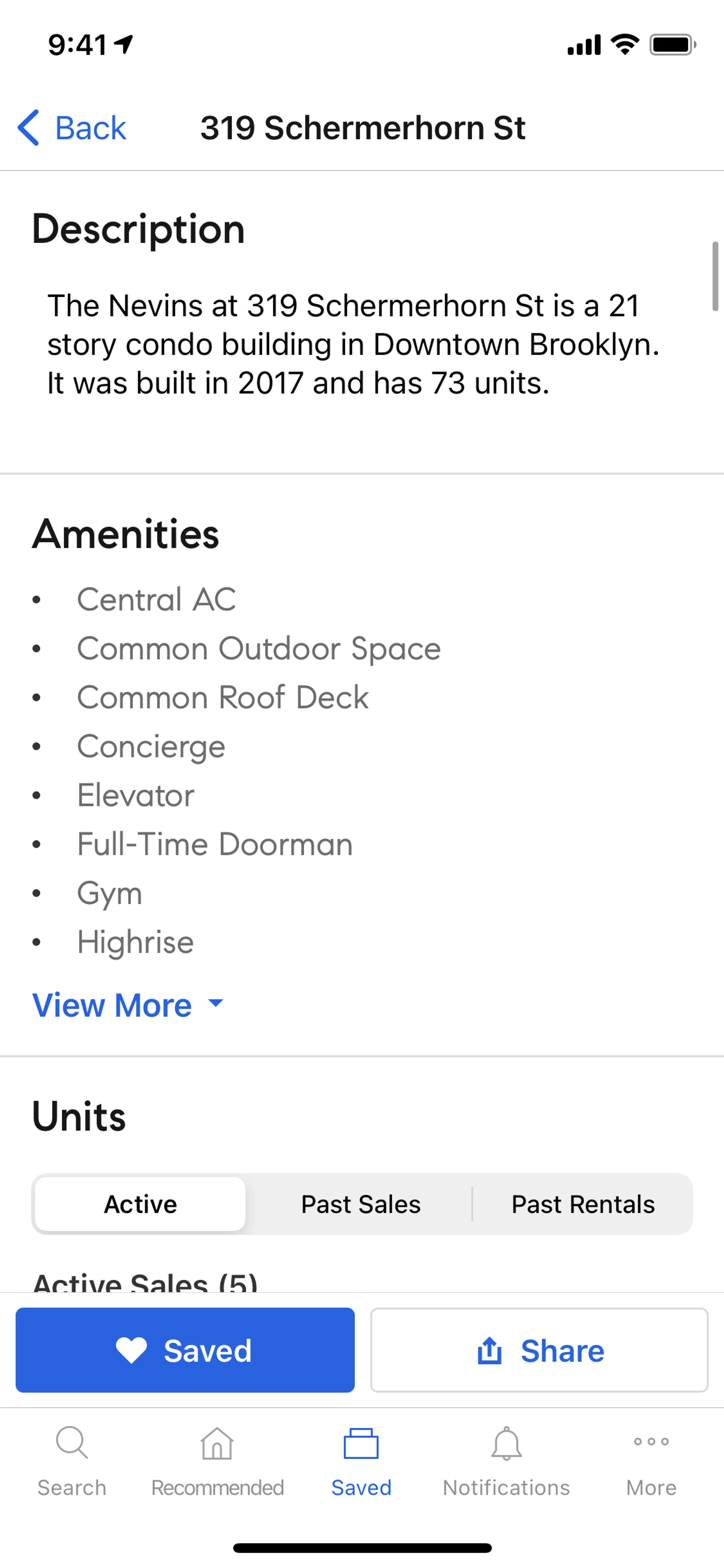Tap the Notifications tab label

[x=506, y=1488]
